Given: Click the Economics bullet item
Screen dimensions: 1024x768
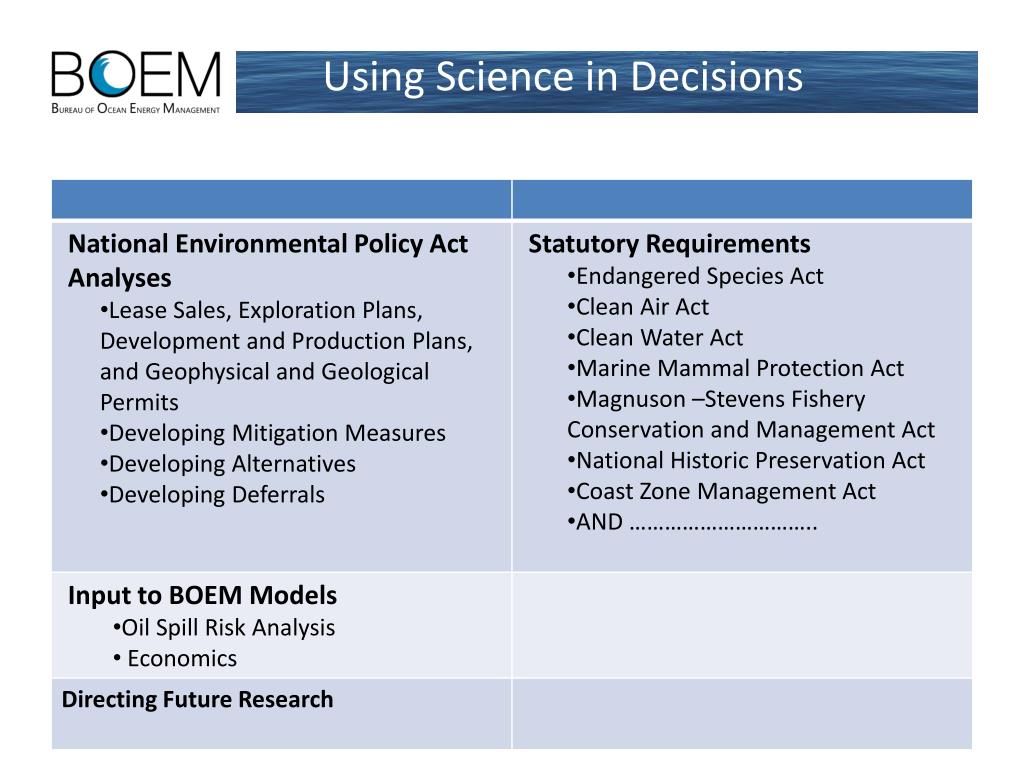Looking at the screenshot, I should [175, 658].
